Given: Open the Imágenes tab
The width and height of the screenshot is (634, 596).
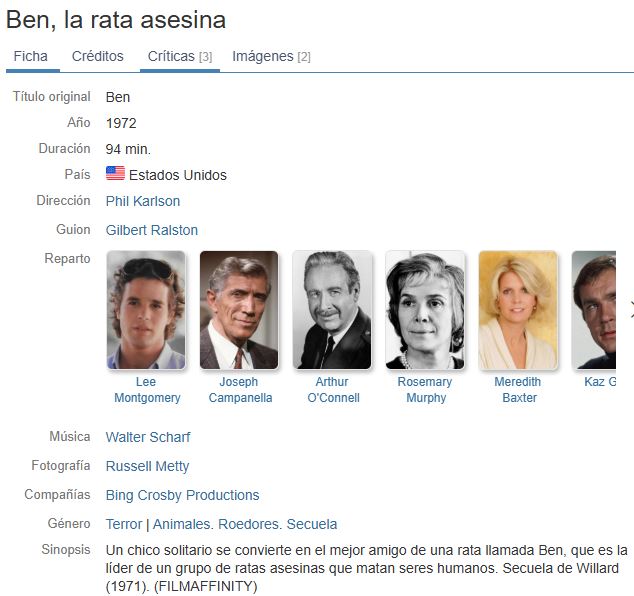Looking at the screenshot, I should click(x=271, y=56).
